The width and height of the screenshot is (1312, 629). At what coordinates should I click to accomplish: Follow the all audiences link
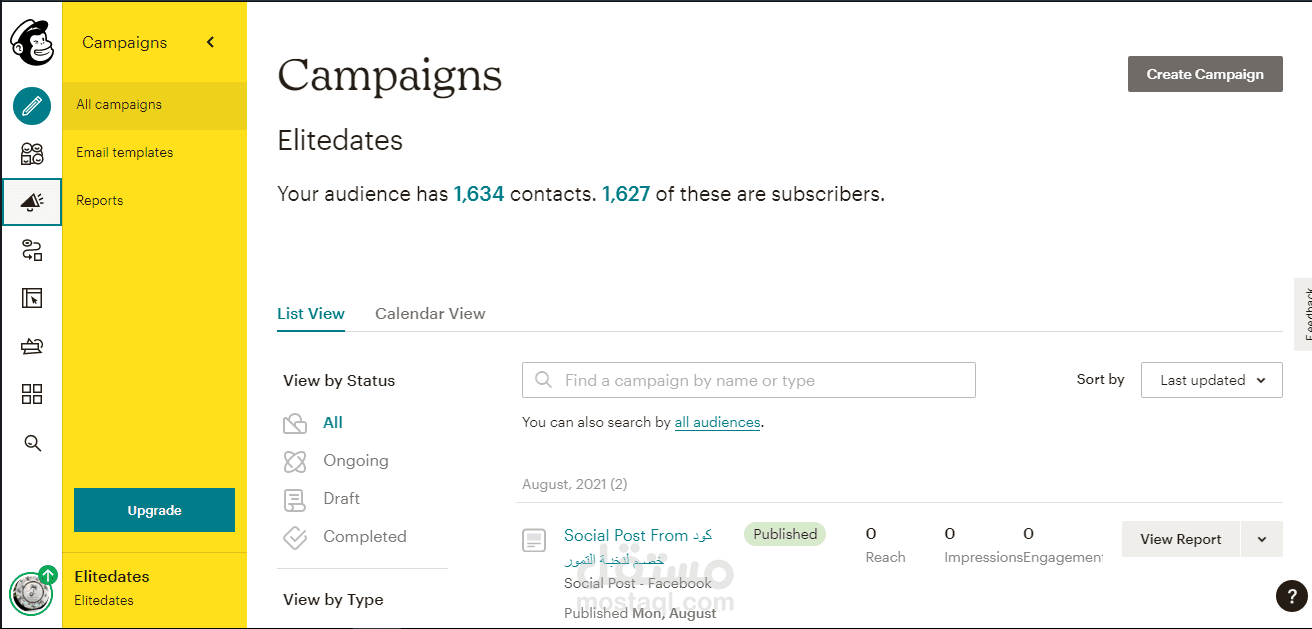(717, 422)
